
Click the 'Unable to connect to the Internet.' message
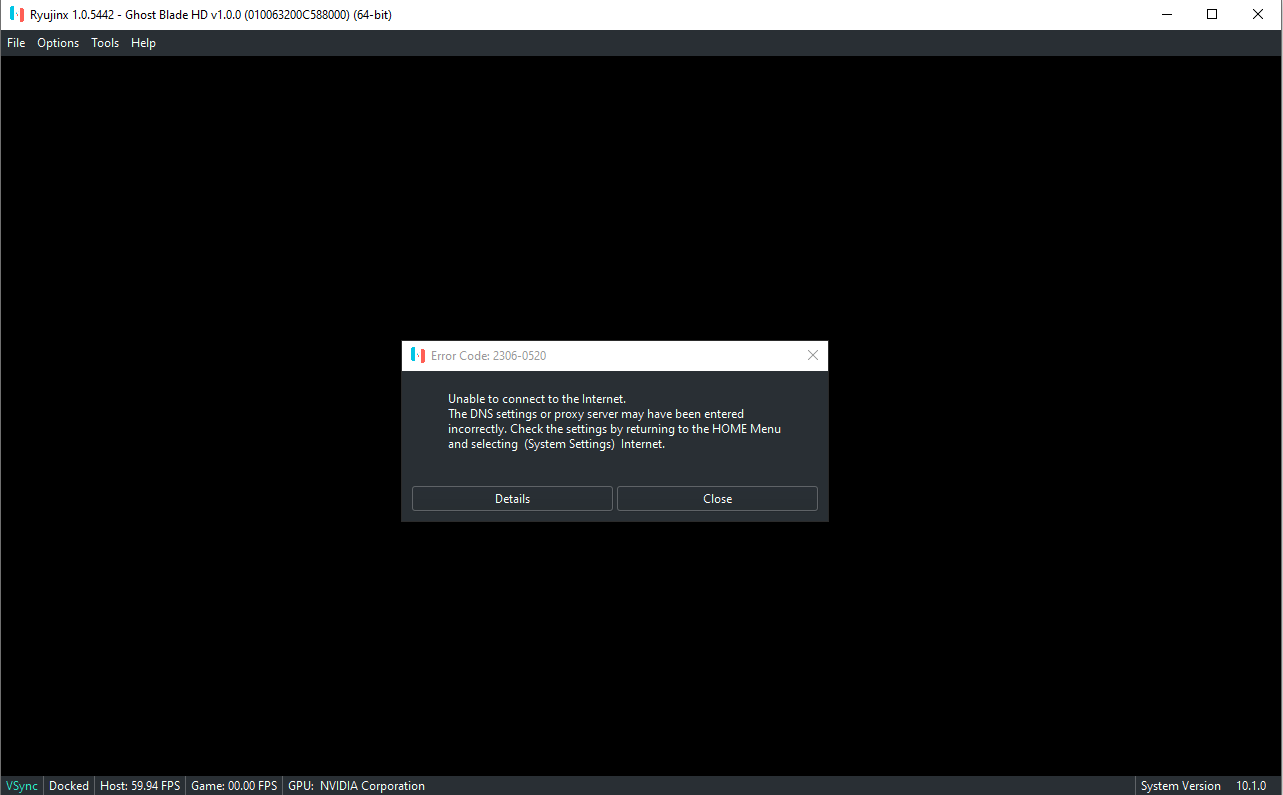point(537,399)
